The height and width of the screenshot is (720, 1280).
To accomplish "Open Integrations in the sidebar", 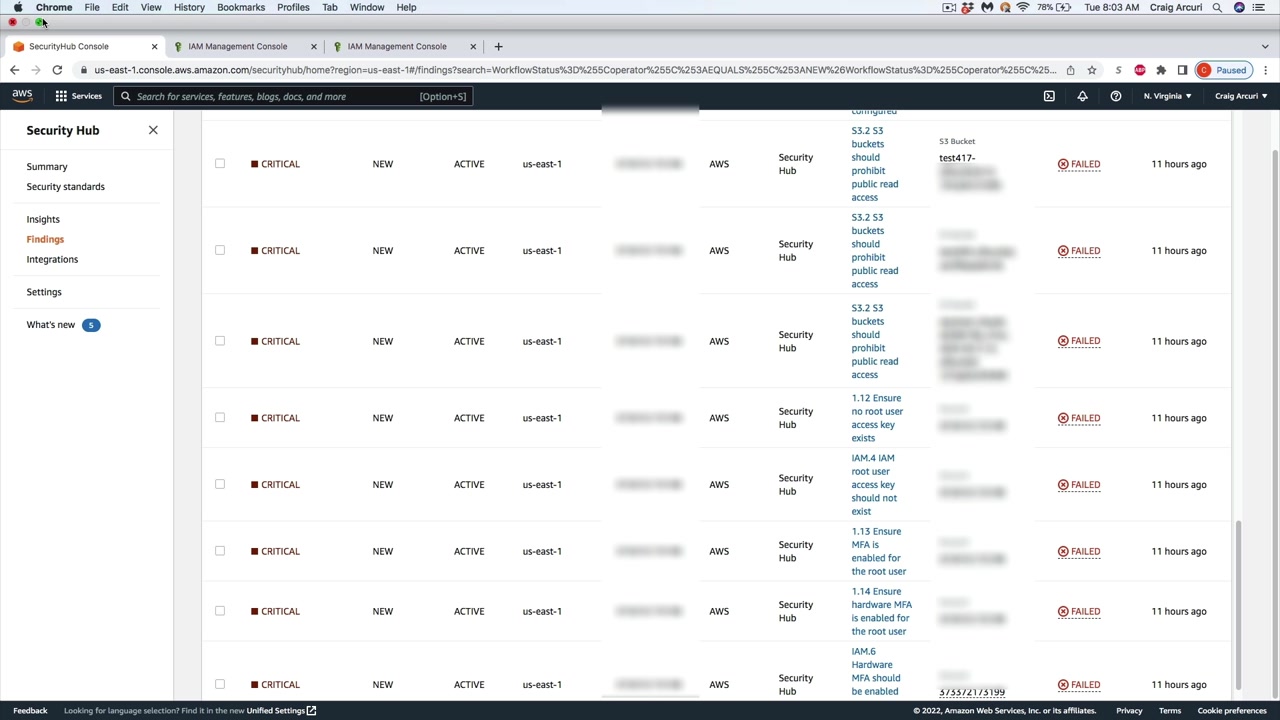I will [x=52, y=259].
